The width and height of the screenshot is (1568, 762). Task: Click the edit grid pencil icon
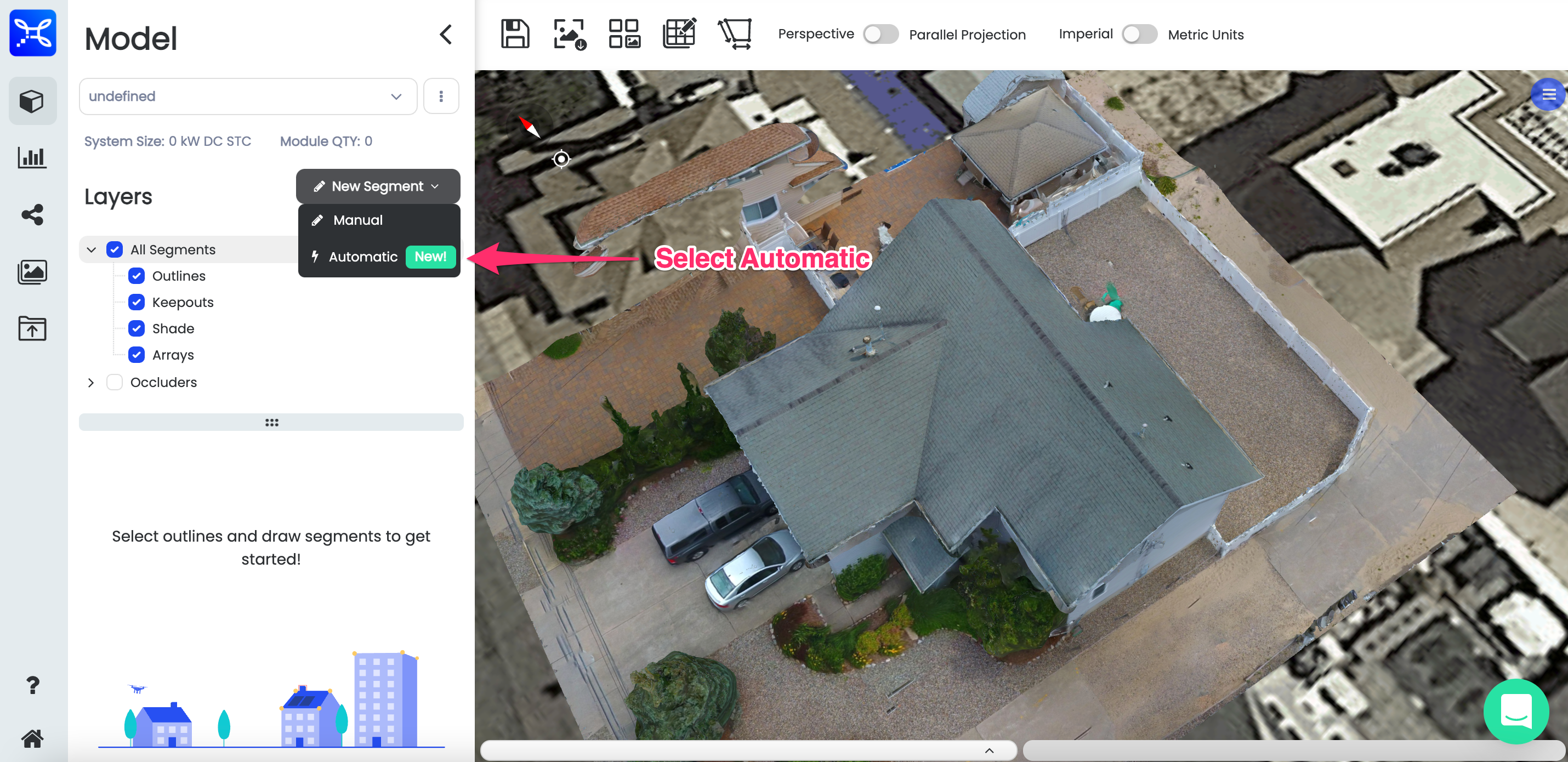679,33
